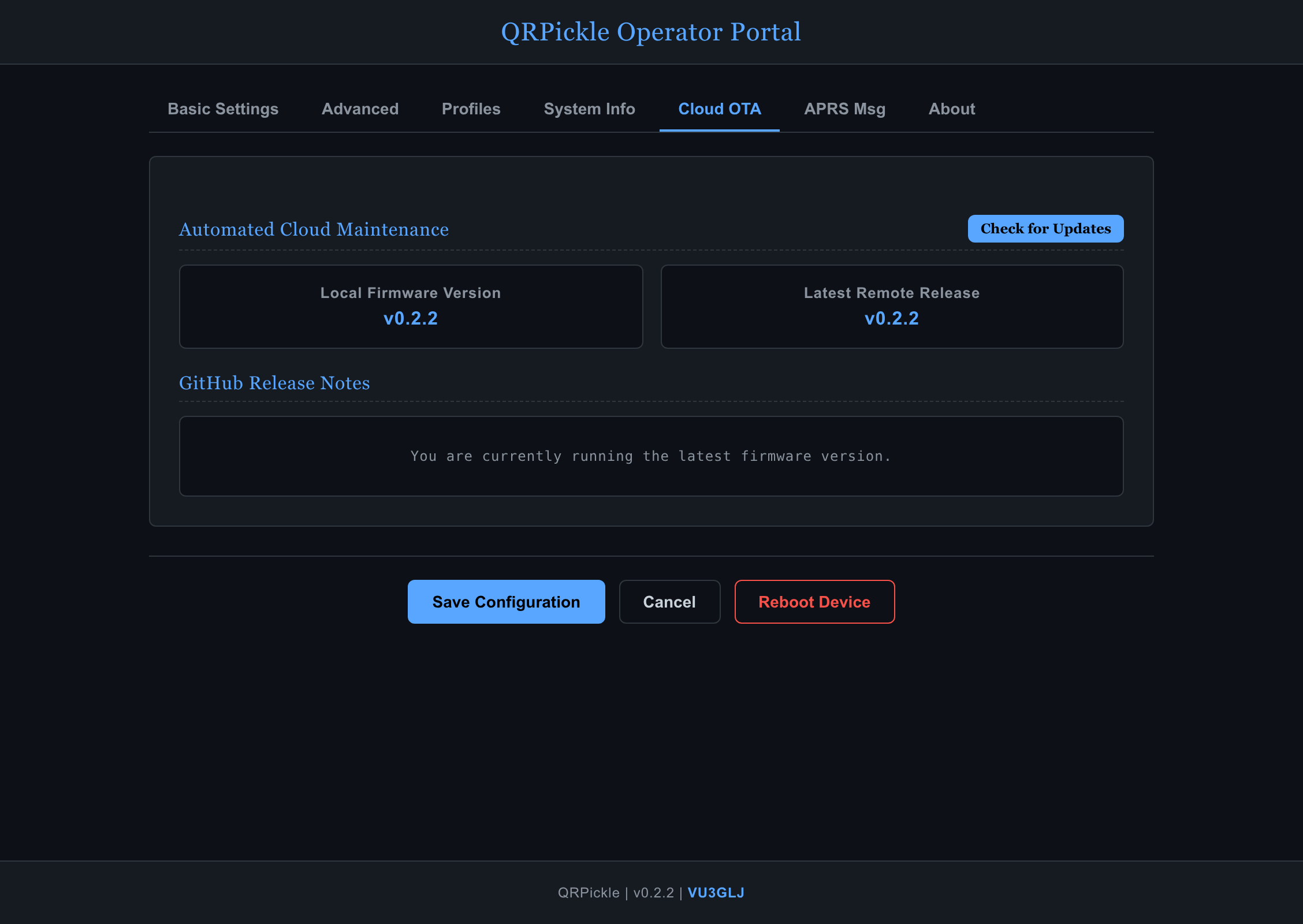Click the Cancel button
The width and height of the screenshot is (1303, 924).
[669, 602]
